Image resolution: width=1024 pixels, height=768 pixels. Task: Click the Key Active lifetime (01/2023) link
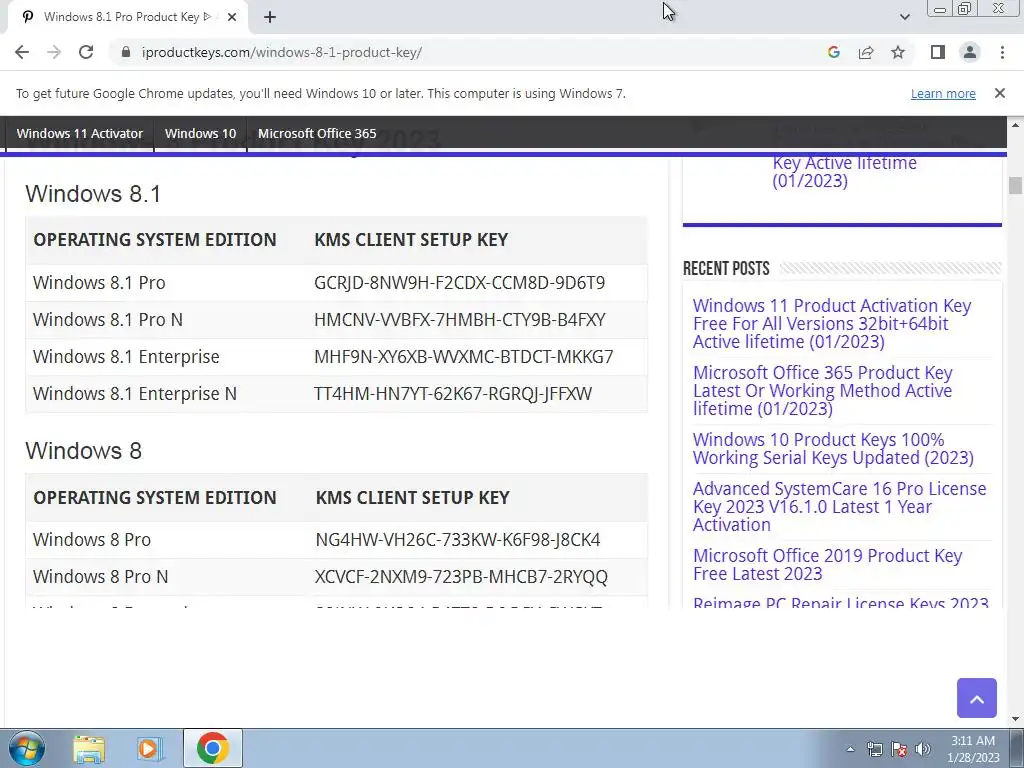tap(844, 171)
